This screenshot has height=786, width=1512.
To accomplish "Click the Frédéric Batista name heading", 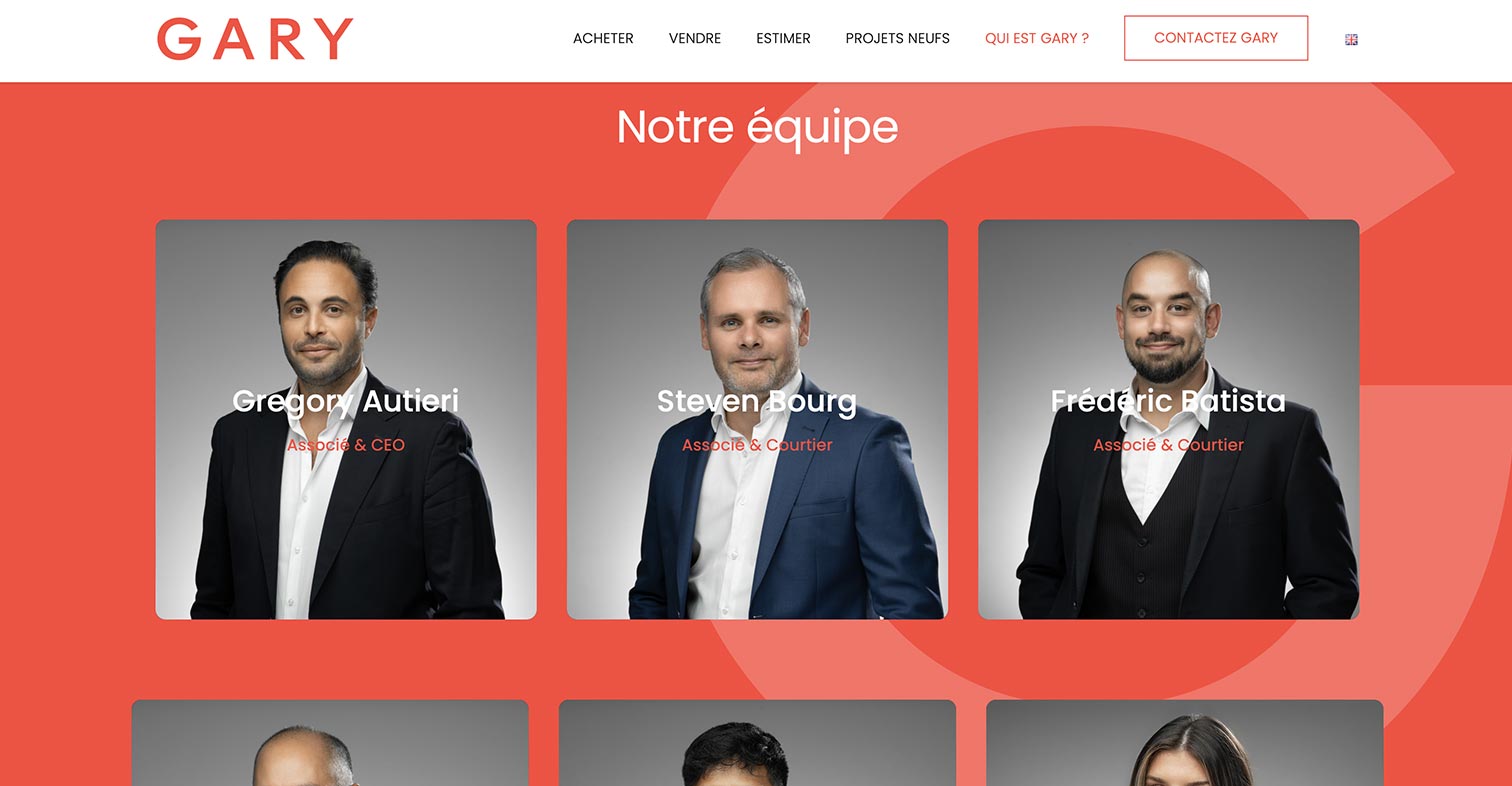I will click(x=1168, y=401).
